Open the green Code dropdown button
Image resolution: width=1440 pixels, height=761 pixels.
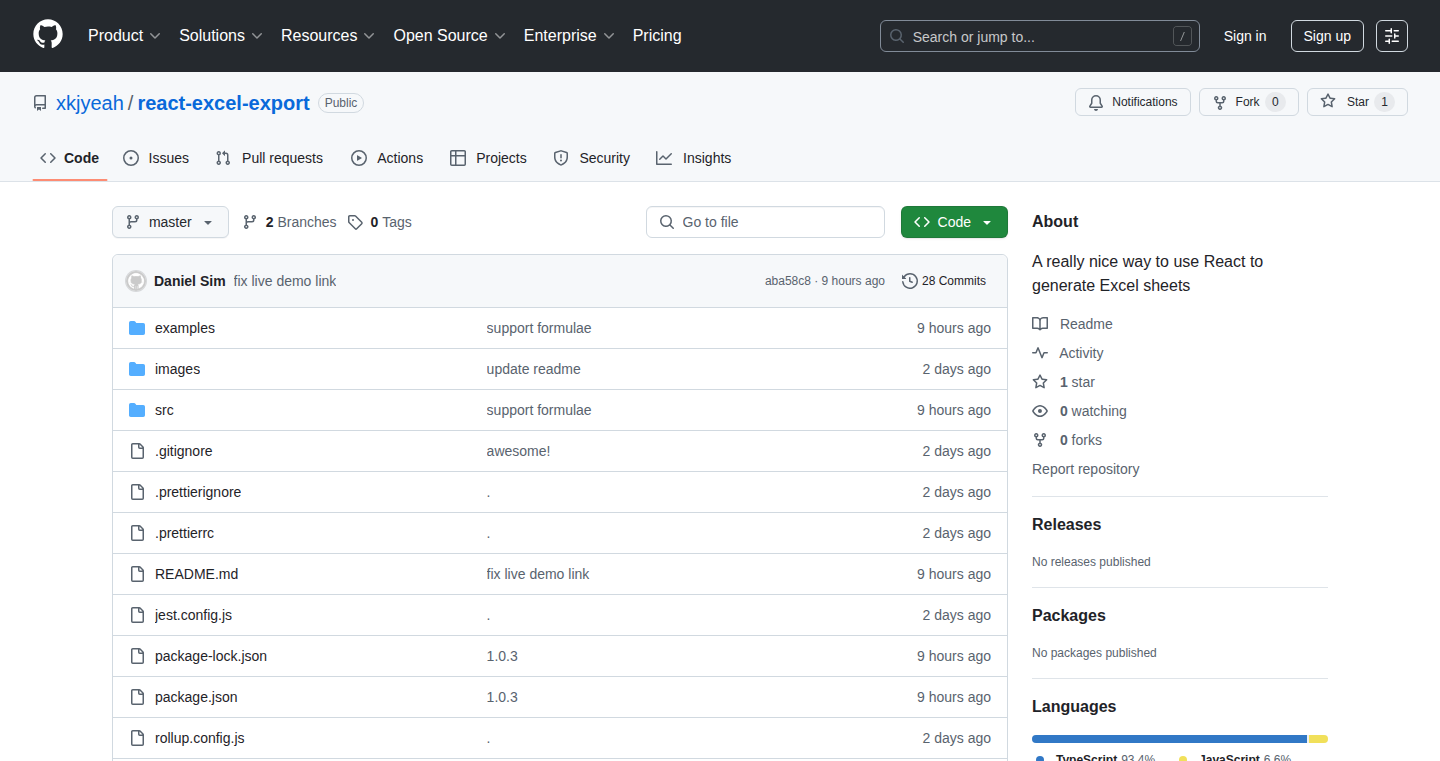[954, 222]
